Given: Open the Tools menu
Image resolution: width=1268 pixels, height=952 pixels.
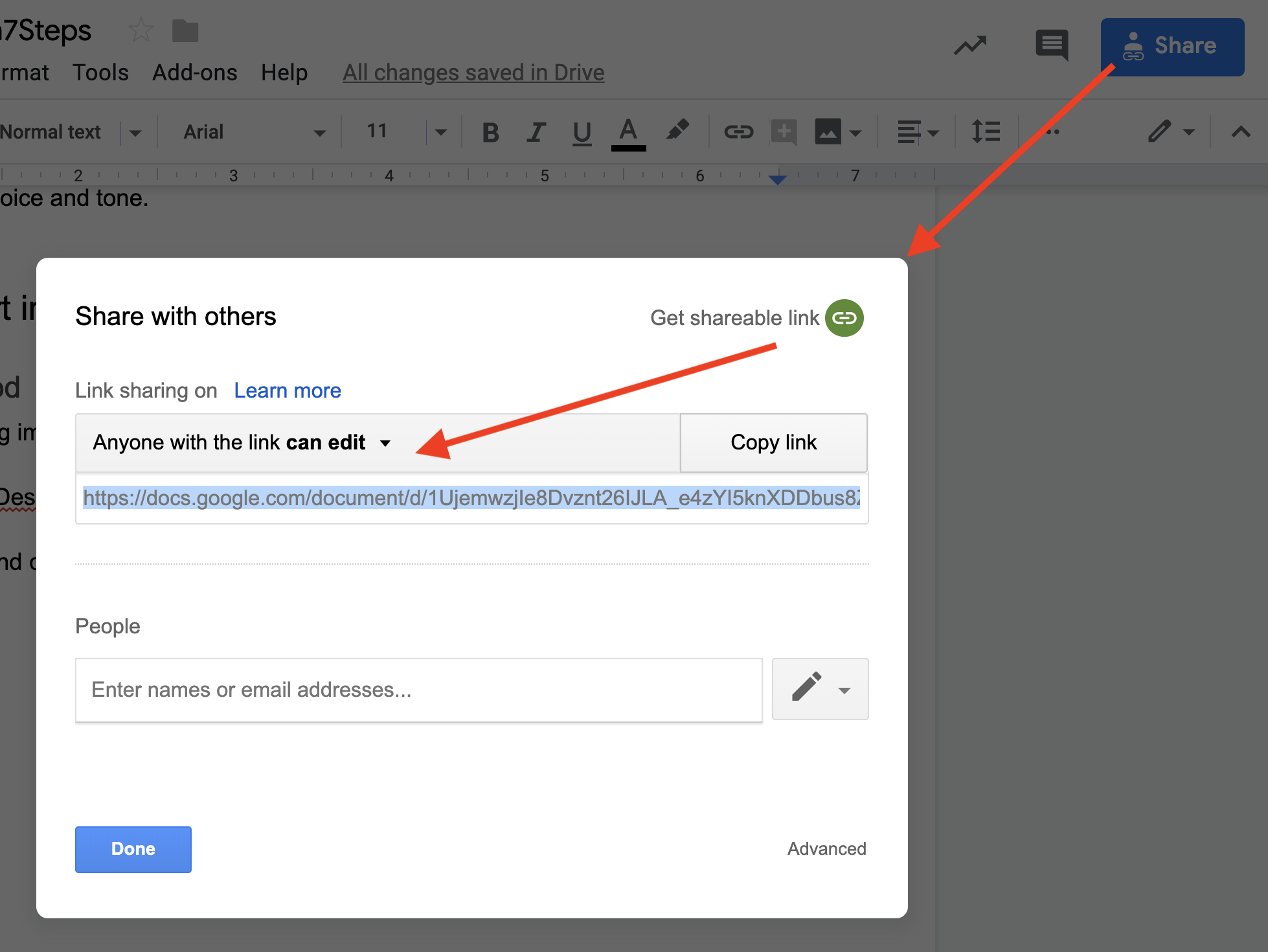Looking at the screenshot, I should pos(100,73).
